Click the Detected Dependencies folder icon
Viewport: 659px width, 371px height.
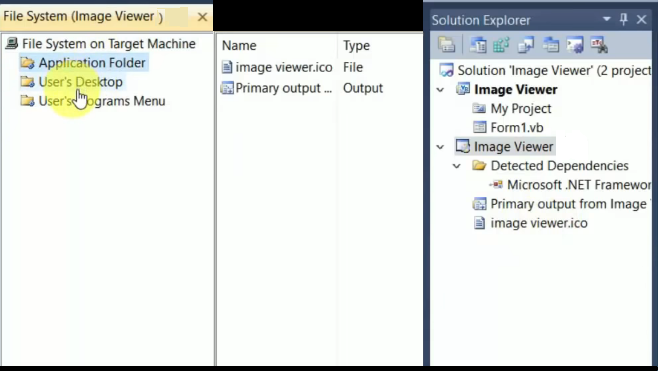coord(479,165)
